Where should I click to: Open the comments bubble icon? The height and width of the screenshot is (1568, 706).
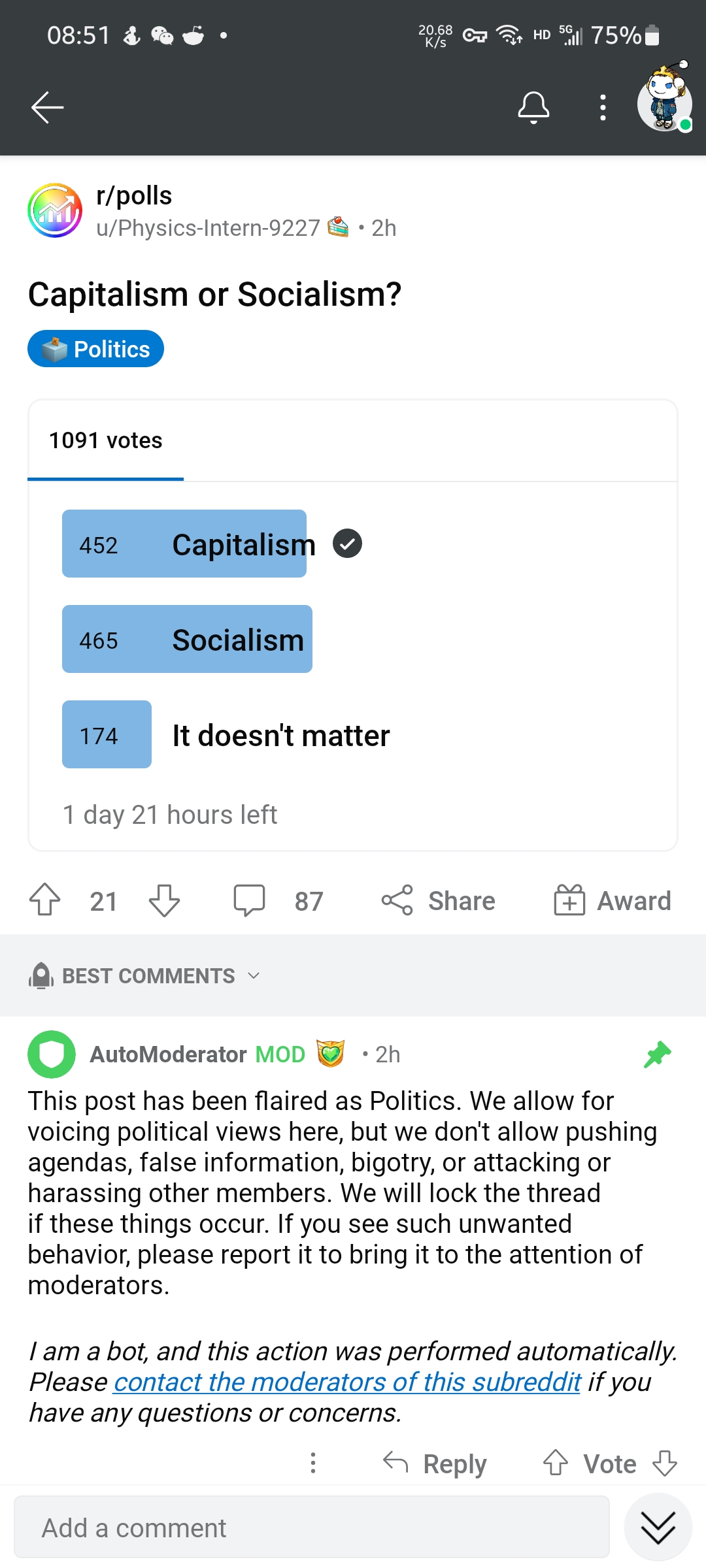pyautogui.click(x=250, y=900)
